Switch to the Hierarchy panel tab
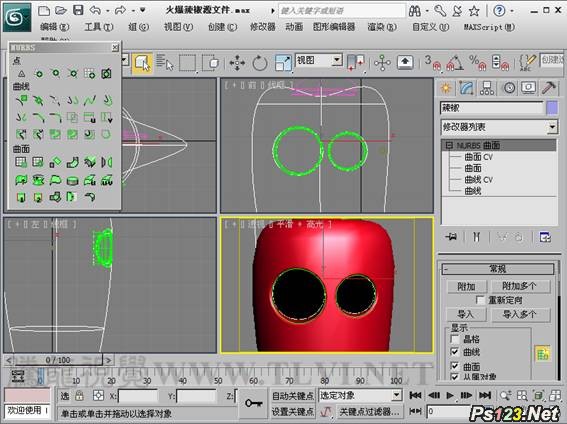Viewport: 567px width, 424px height. [487, 88]
